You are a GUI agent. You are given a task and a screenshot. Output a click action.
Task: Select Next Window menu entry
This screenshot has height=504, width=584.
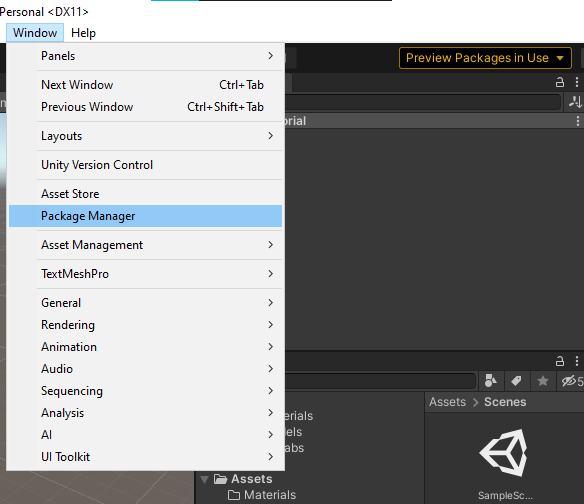tap(145, 85)
